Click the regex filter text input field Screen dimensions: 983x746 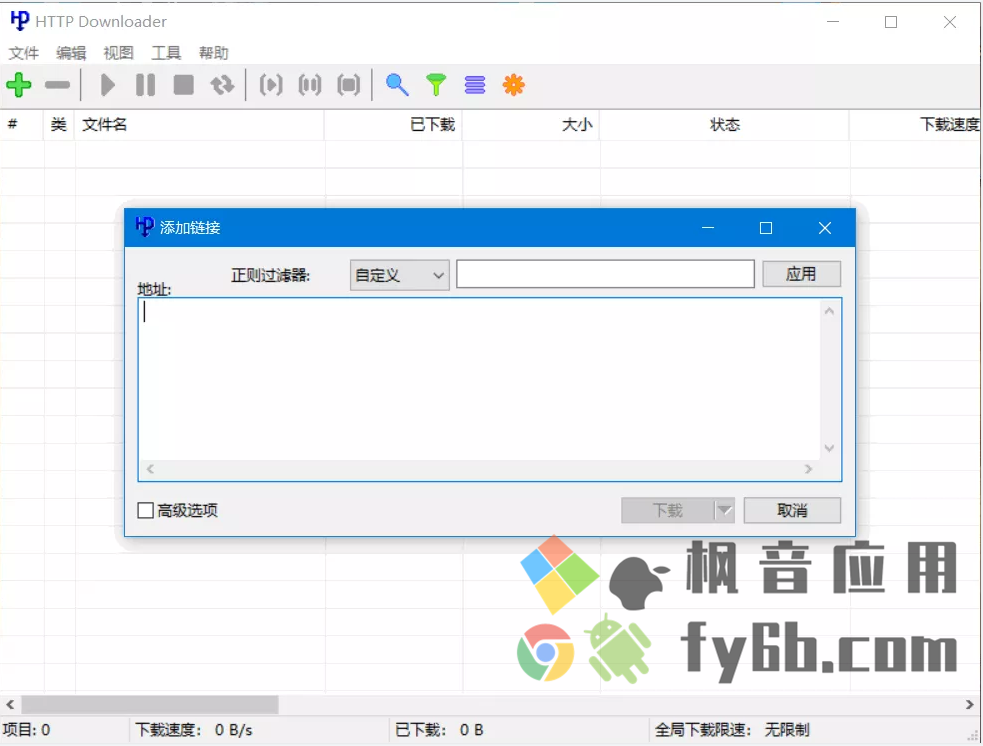tap(605, 274)
